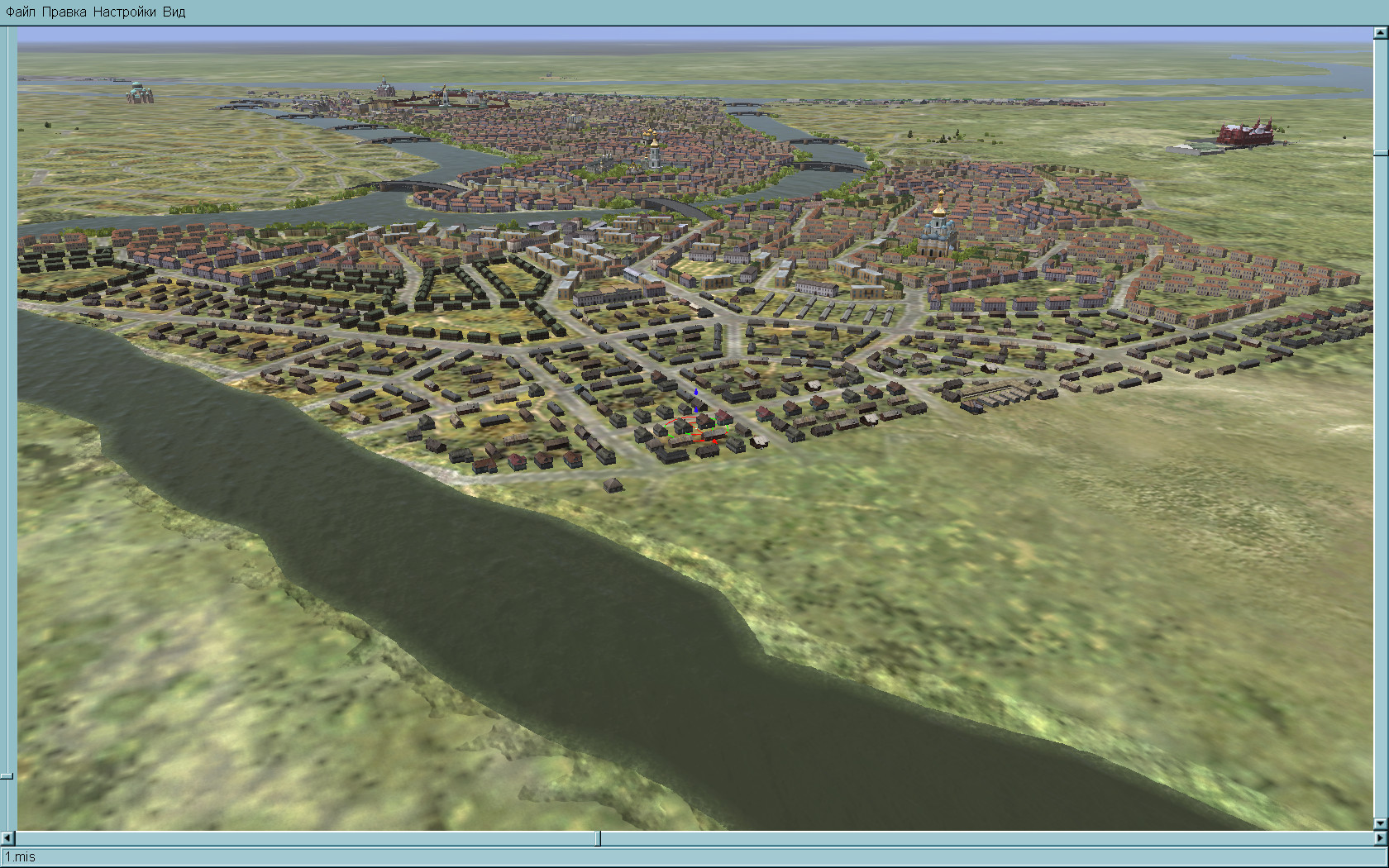Select the object with the red-green gizmo circle
The width and height of the screenshot is (1389, 868).
(x=694, y=427)
